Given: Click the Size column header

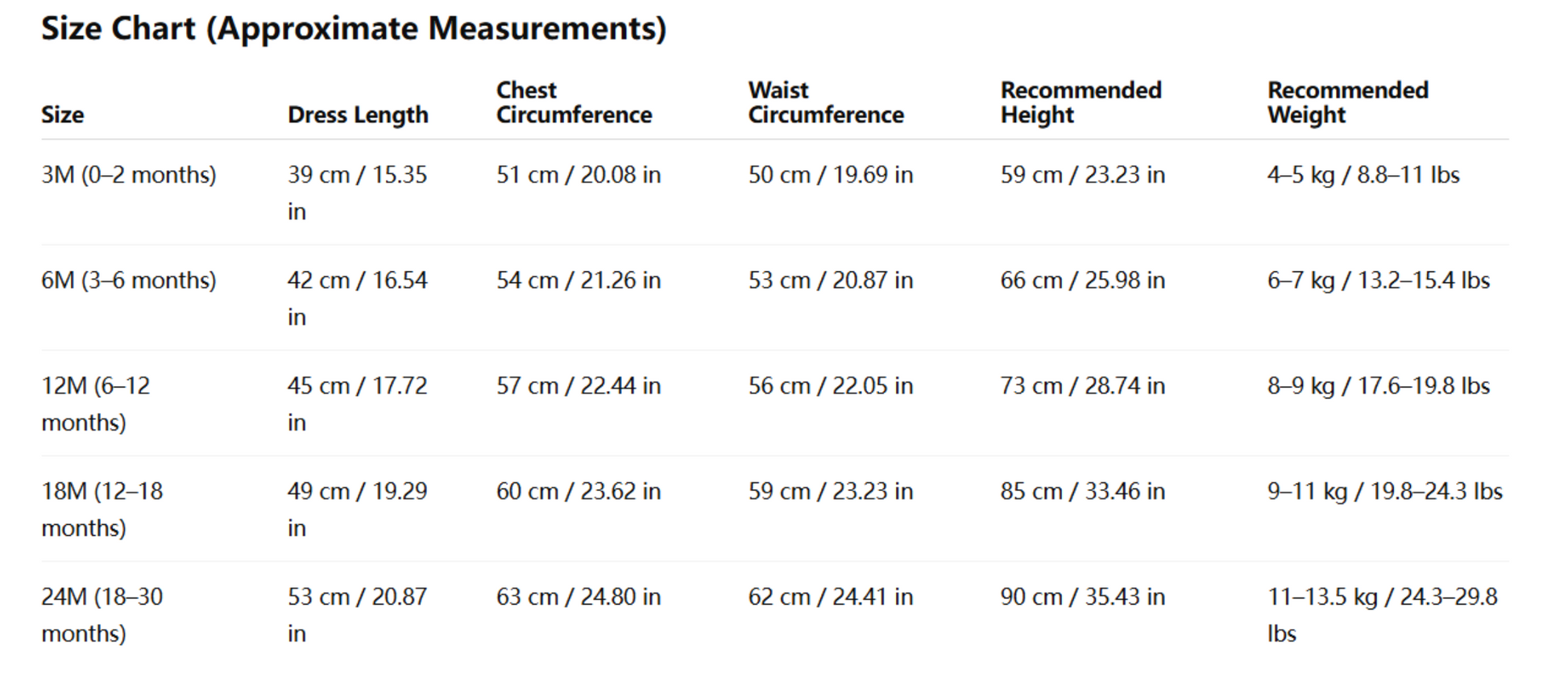Looking at the screenshot, I should coord(63,115).
